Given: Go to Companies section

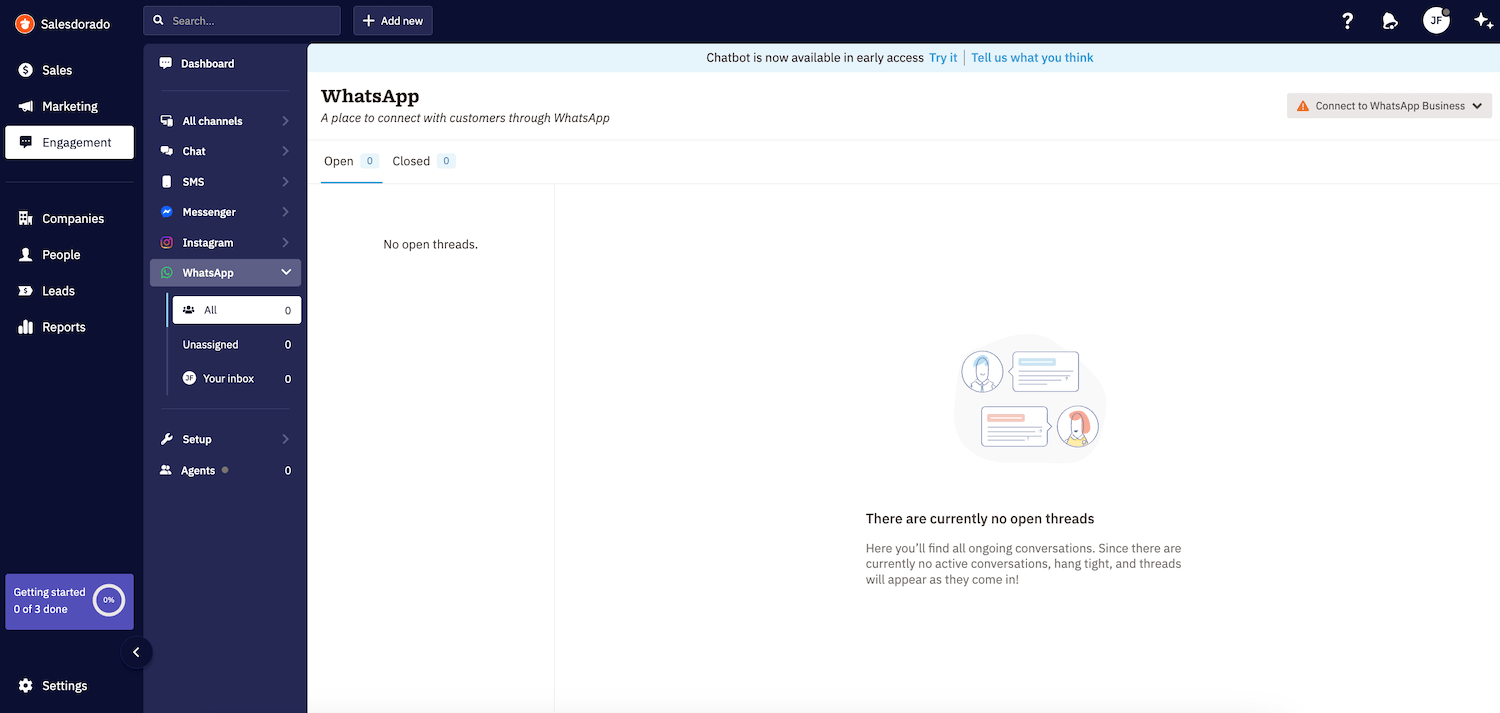Looking at the screenshot, I should pos(72,219).
